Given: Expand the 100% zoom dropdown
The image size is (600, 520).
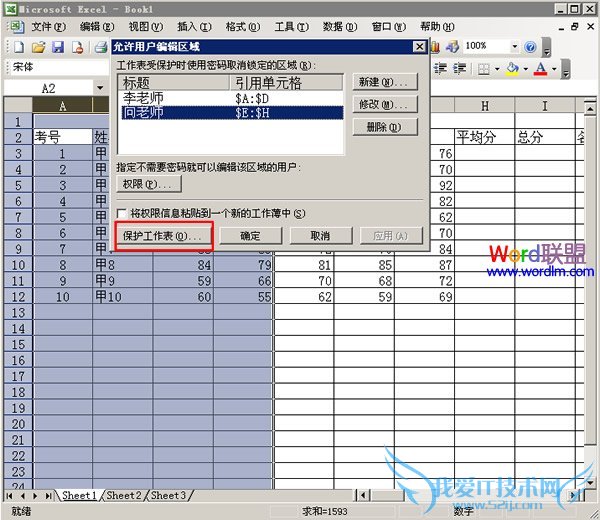Looking at the screenshot, I should pos(515,46).
